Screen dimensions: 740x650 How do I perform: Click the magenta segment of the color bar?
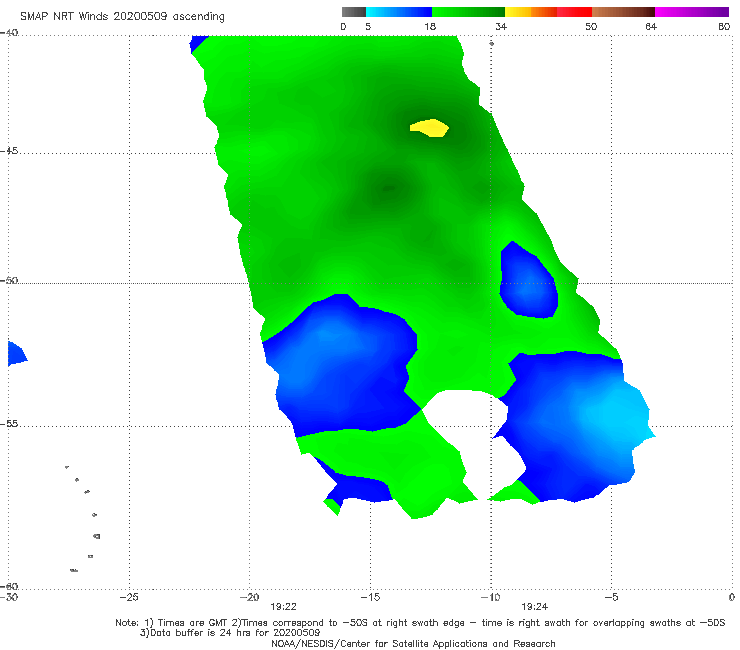pos(692,12)
